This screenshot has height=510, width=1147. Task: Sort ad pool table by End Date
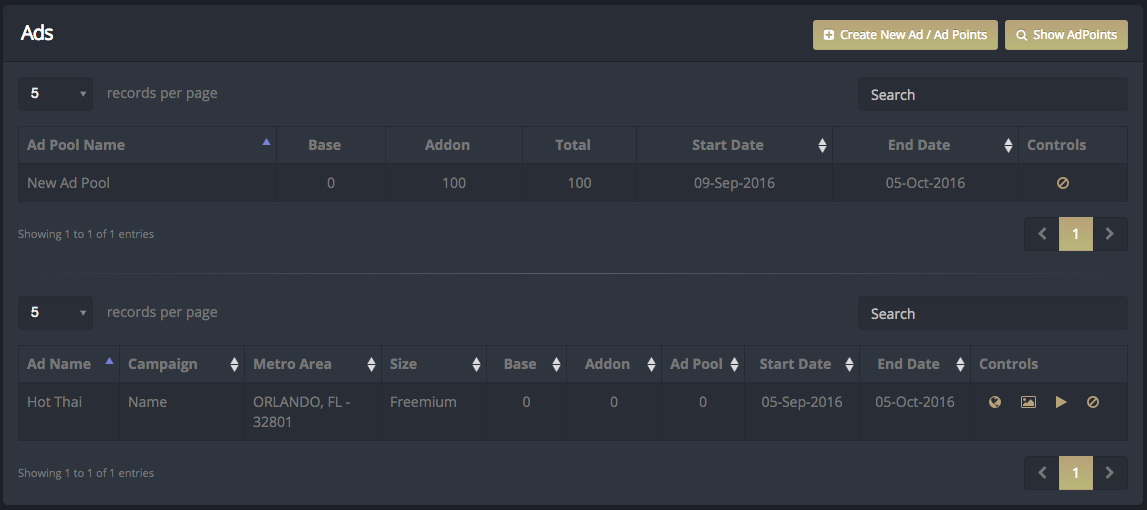pos(925,145)
